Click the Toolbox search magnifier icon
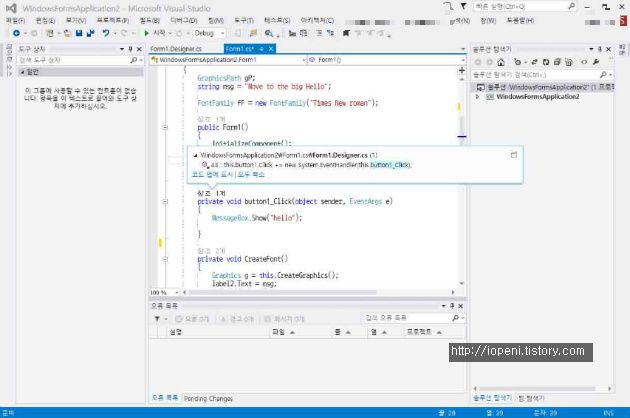Viewport: 630px width, 418px height. pyautogui.click(x=134, y=60)
